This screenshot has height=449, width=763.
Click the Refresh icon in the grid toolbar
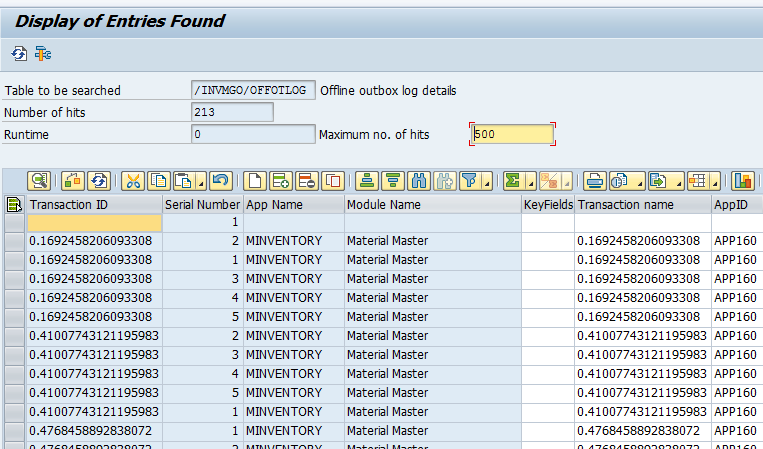click(x=98, y=181)
